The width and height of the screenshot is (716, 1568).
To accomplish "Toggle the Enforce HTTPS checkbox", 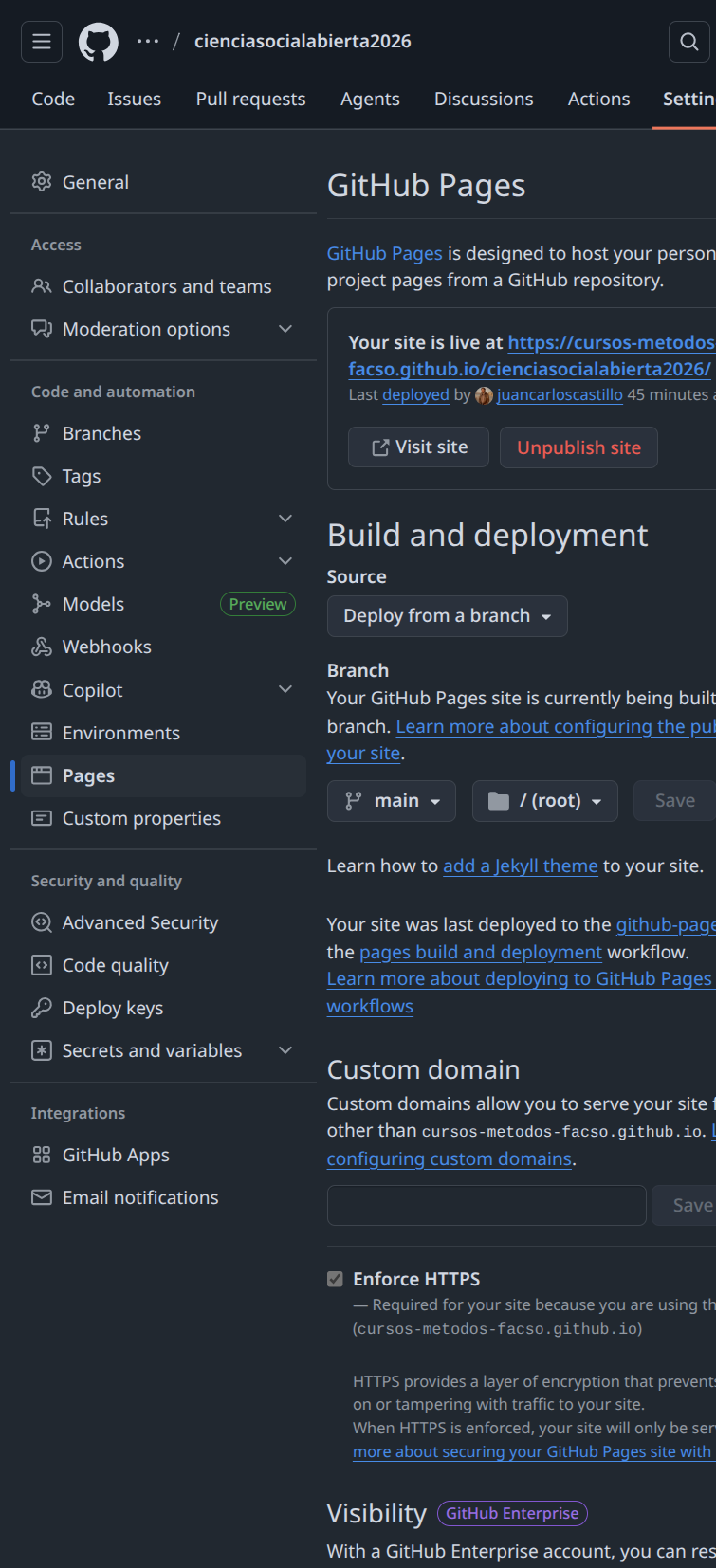I will 335,1279.
